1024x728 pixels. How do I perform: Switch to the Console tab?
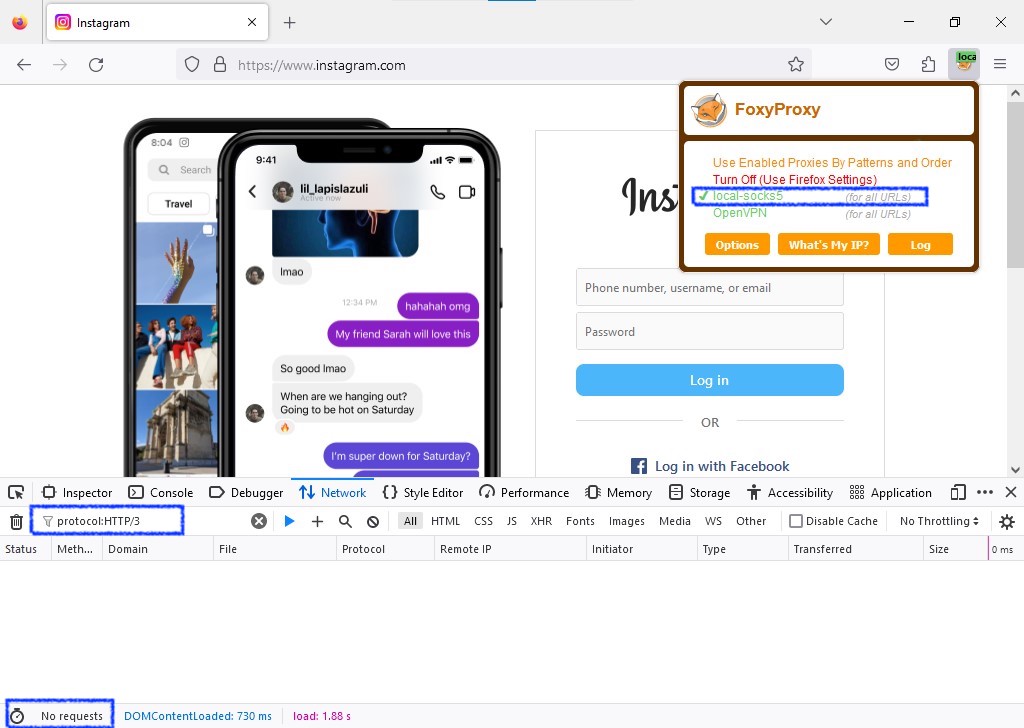pos(161,492)
